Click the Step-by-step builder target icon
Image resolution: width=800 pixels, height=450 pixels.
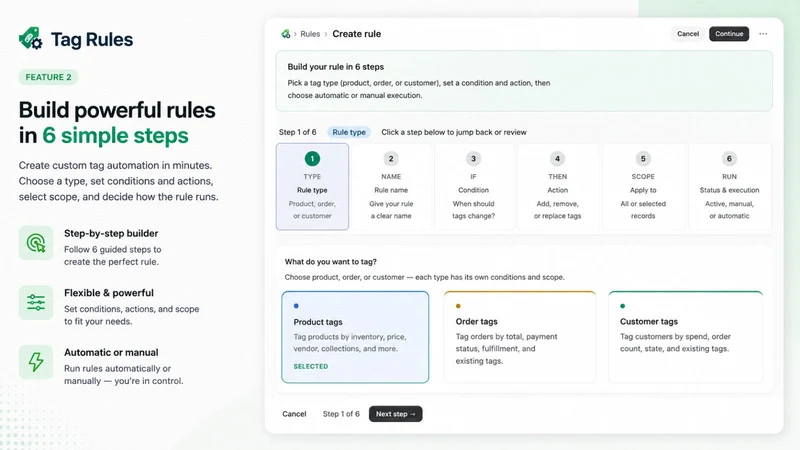pyautogui.click(x=36, y=243)
